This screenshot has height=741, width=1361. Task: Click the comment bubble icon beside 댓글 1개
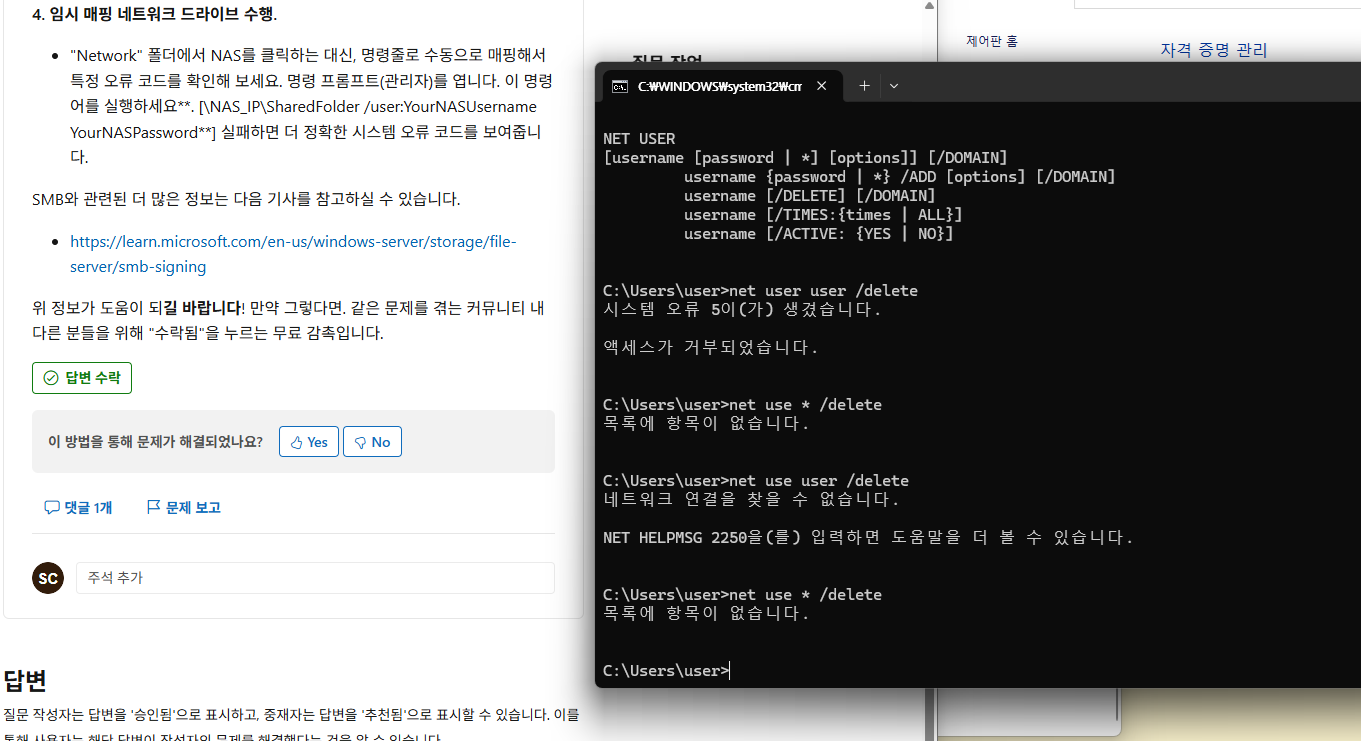[x=52, y=508]
